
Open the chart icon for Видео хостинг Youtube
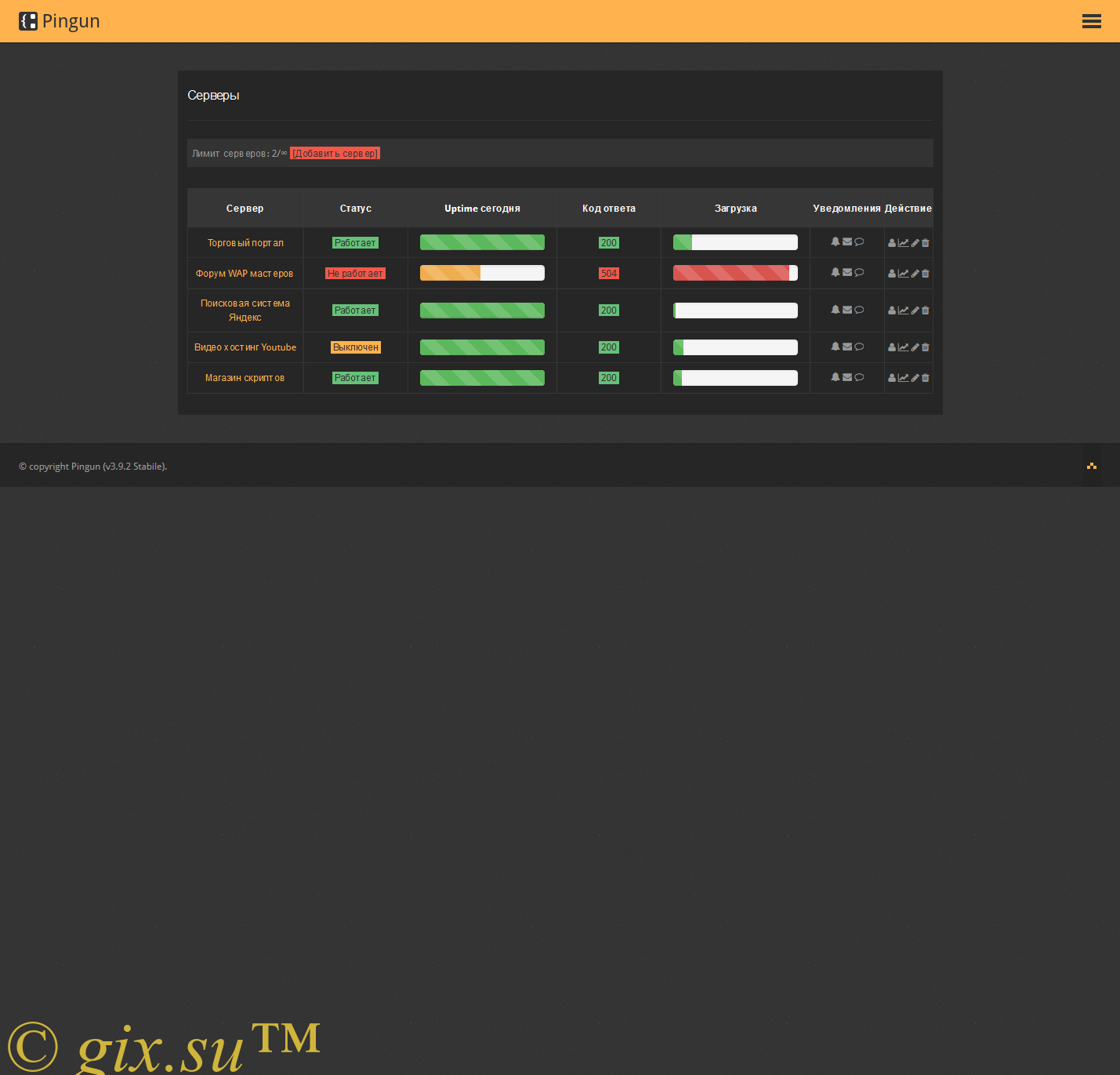click(904, 347)
